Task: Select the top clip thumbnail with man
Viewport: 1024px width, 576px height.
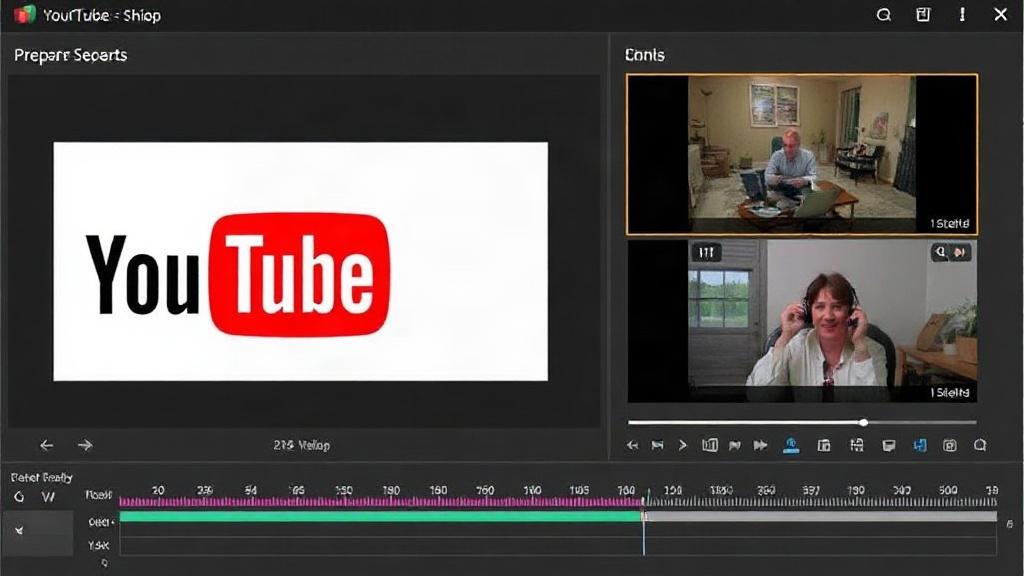Action: (x=802, y=154)
